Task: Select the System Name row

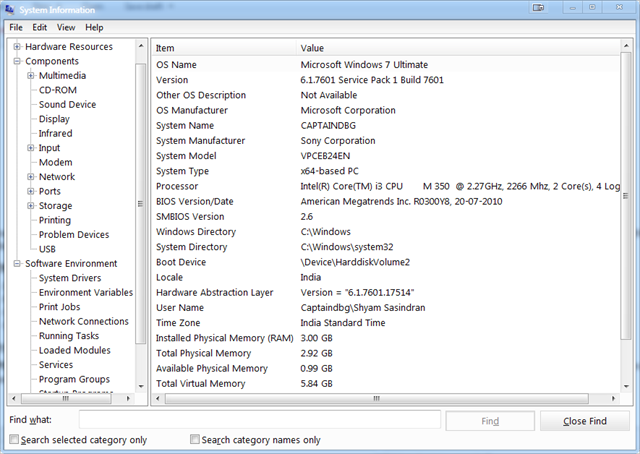Action: click(x=386, y=126)
